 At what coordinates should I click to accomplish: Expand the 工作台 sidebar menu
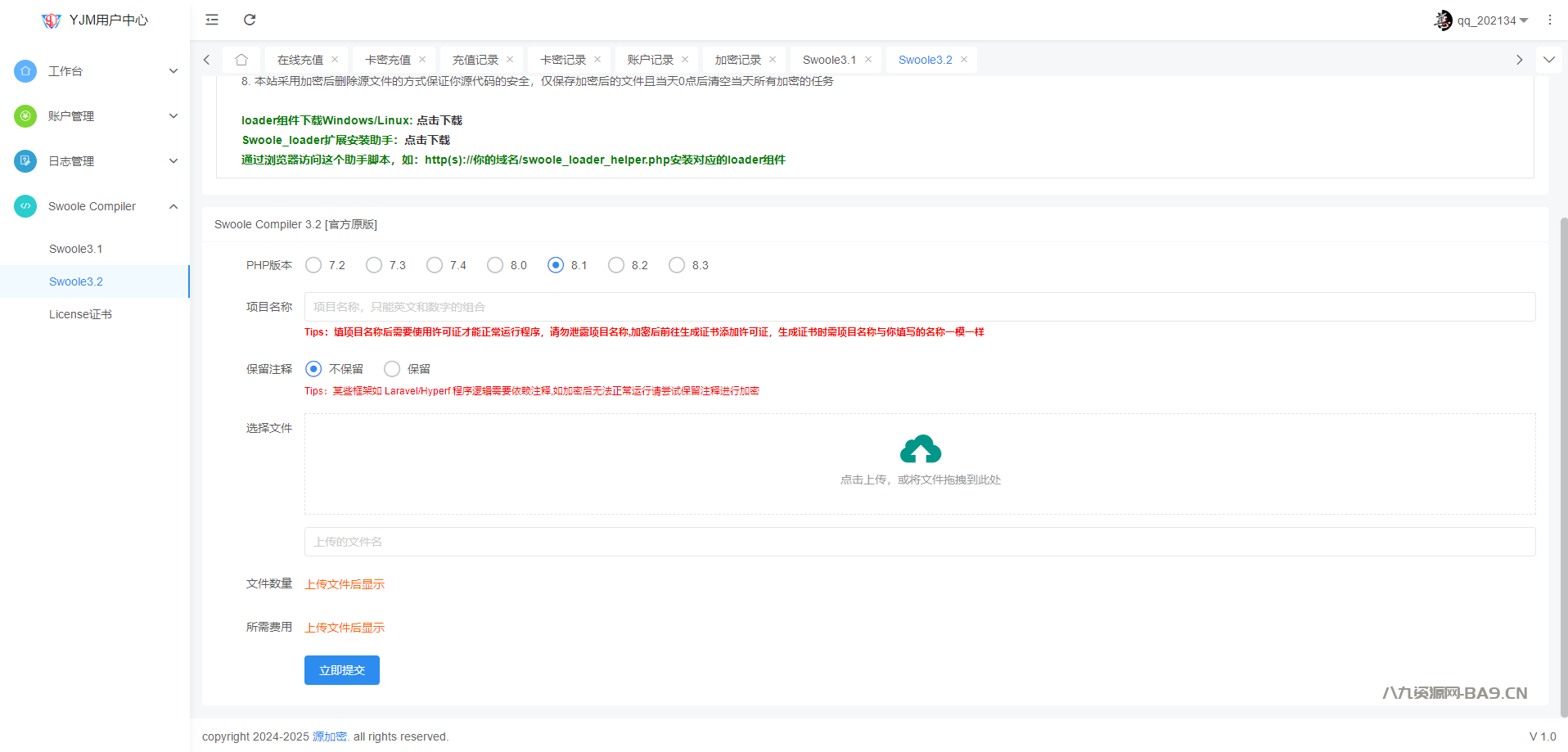pyautogui.click(x=95, y=71)
